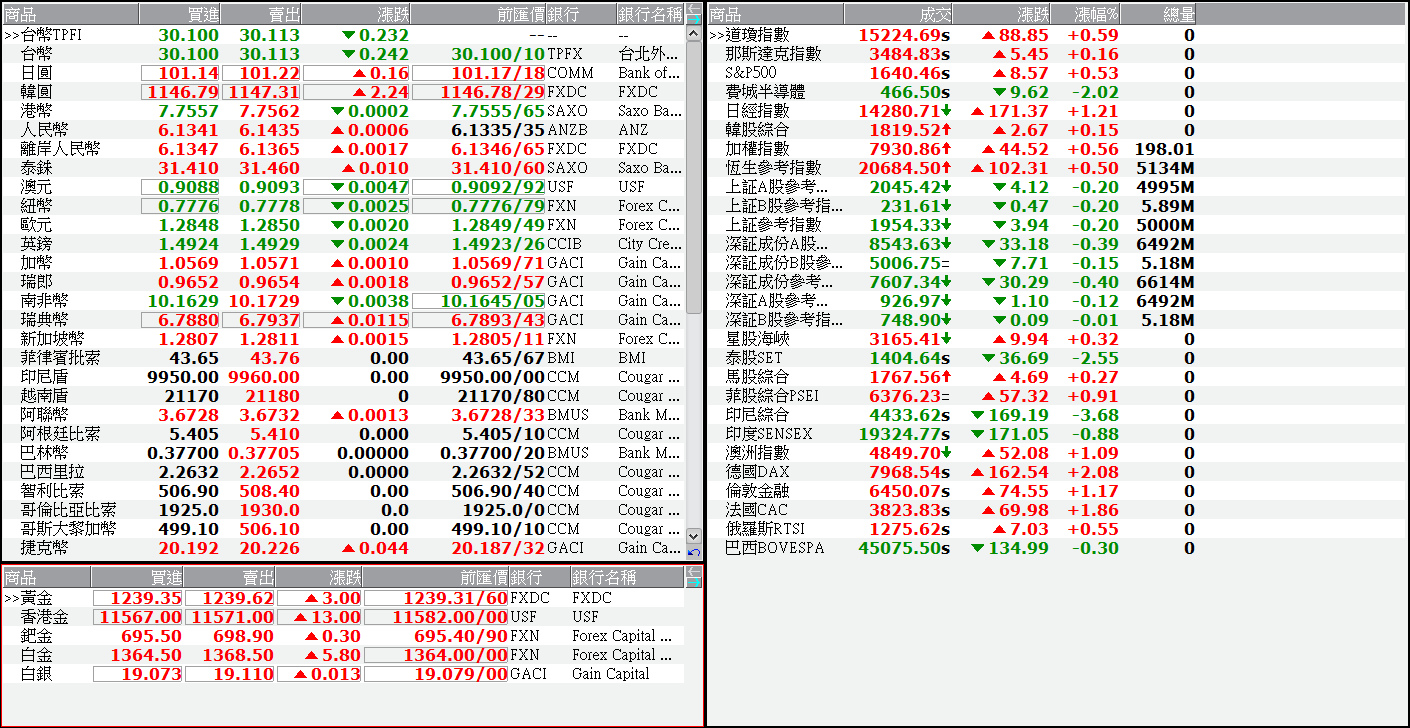The image size is (1410, 728).
Task: Select the 黃金 gold row
Action: tap(343, 598)
